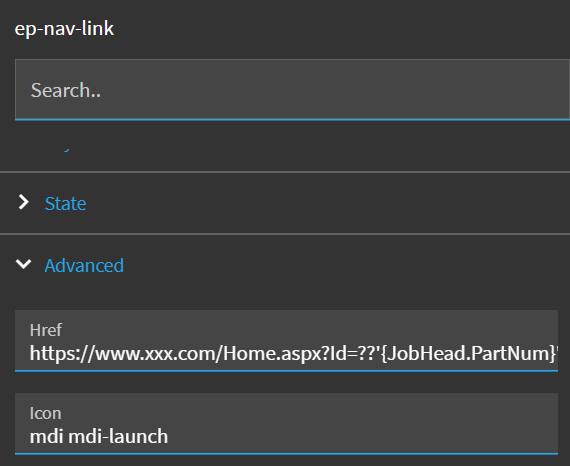Select the ep-nav-link title text

64,29
